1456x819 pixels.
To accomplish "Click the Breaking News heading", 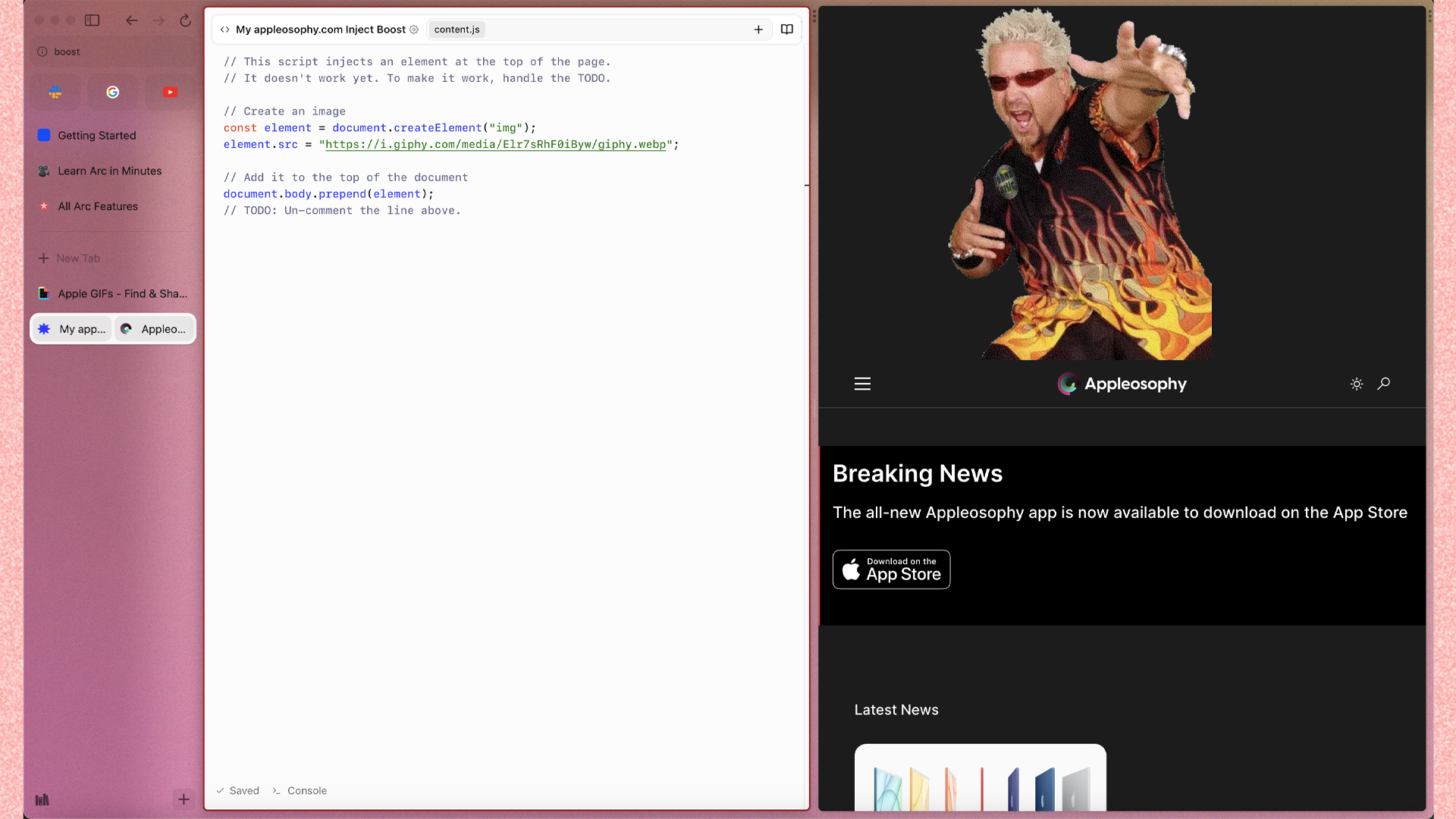I will [918, 473].
